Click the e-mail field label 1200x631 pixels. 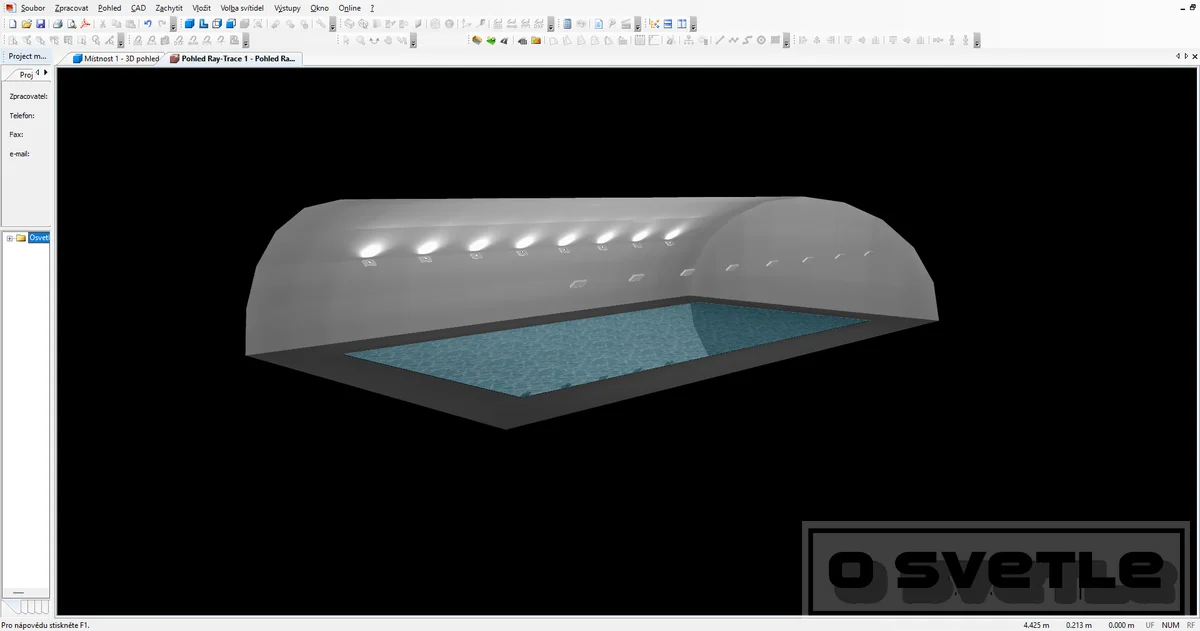(x=19, y=154)
